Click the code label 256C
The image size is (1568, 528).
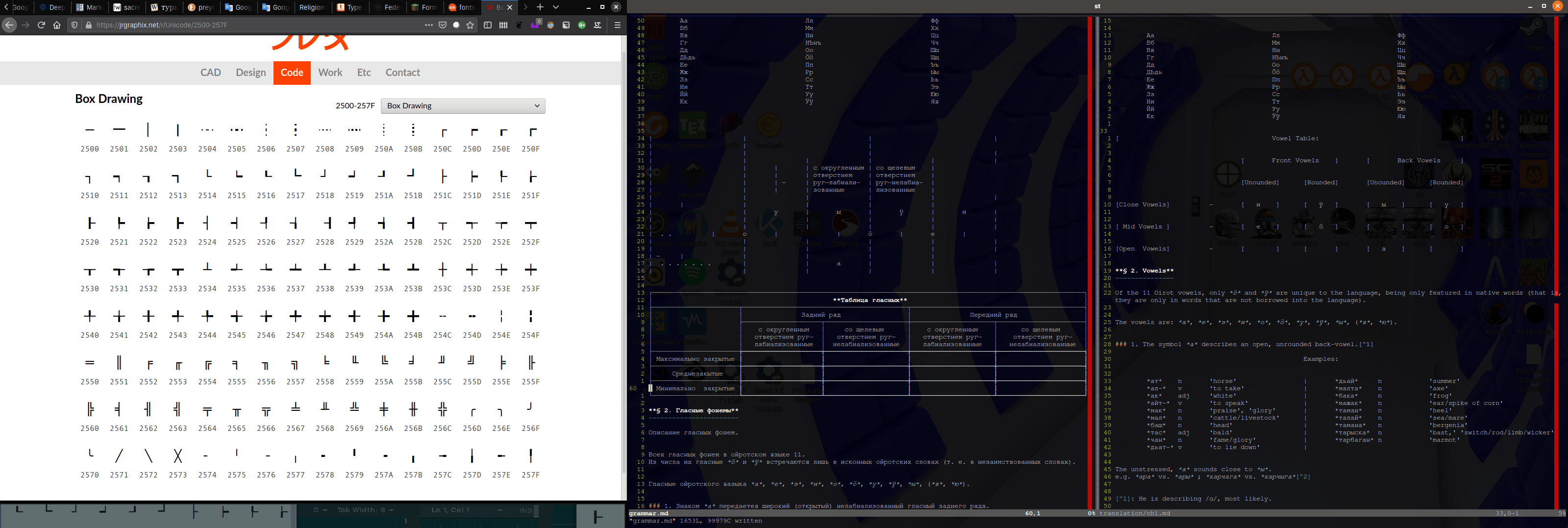coord(443,429)
